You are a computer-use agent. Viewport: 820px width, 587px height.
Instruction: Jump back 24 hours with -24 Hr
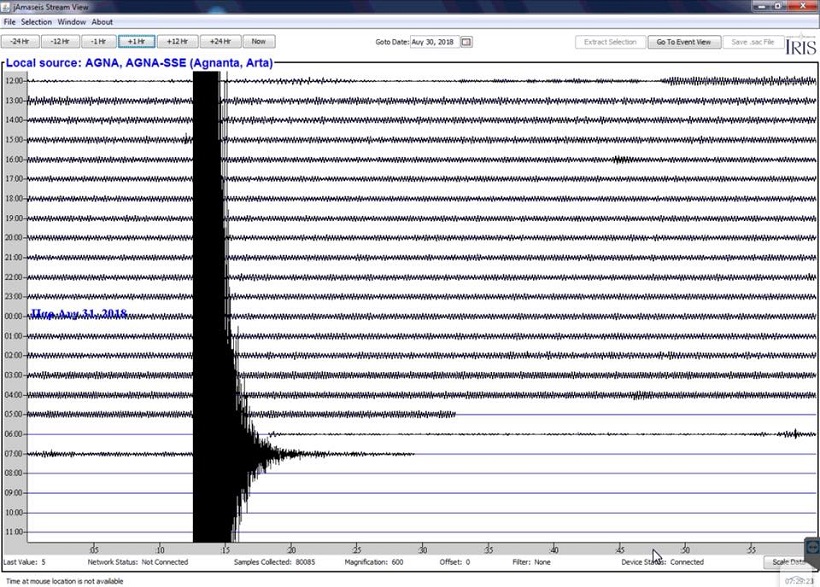tap(19, 42)
